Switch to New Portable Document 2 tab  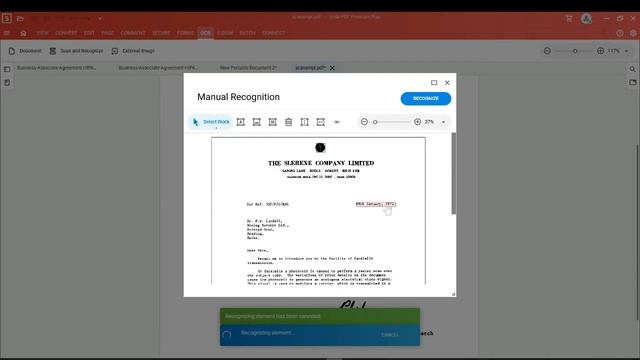point(248,68)
